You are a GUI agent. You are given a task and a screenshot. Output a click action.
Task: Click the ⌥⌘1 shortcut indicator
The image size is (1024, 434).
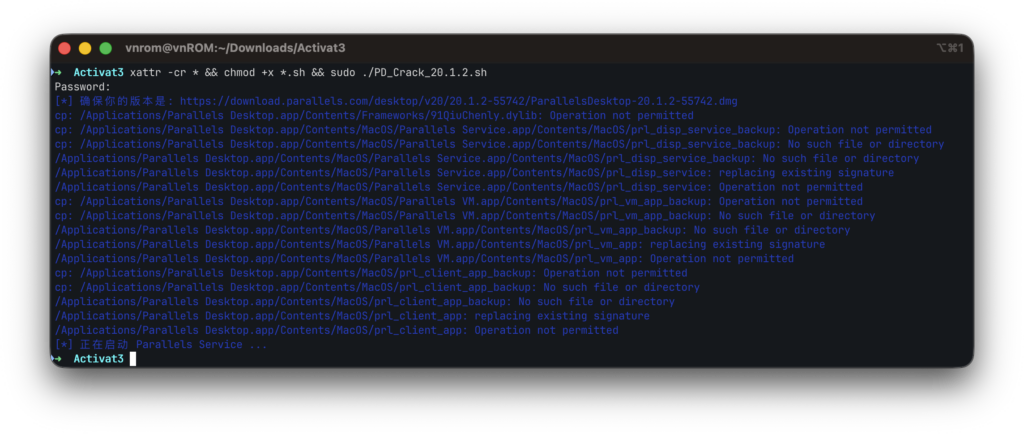click(x=948, y=48)
